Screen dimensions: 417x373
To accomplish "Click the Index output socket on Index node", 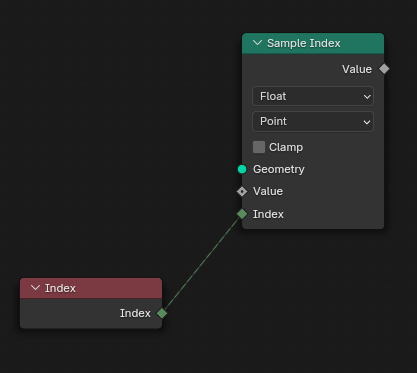I will point(162,313).
